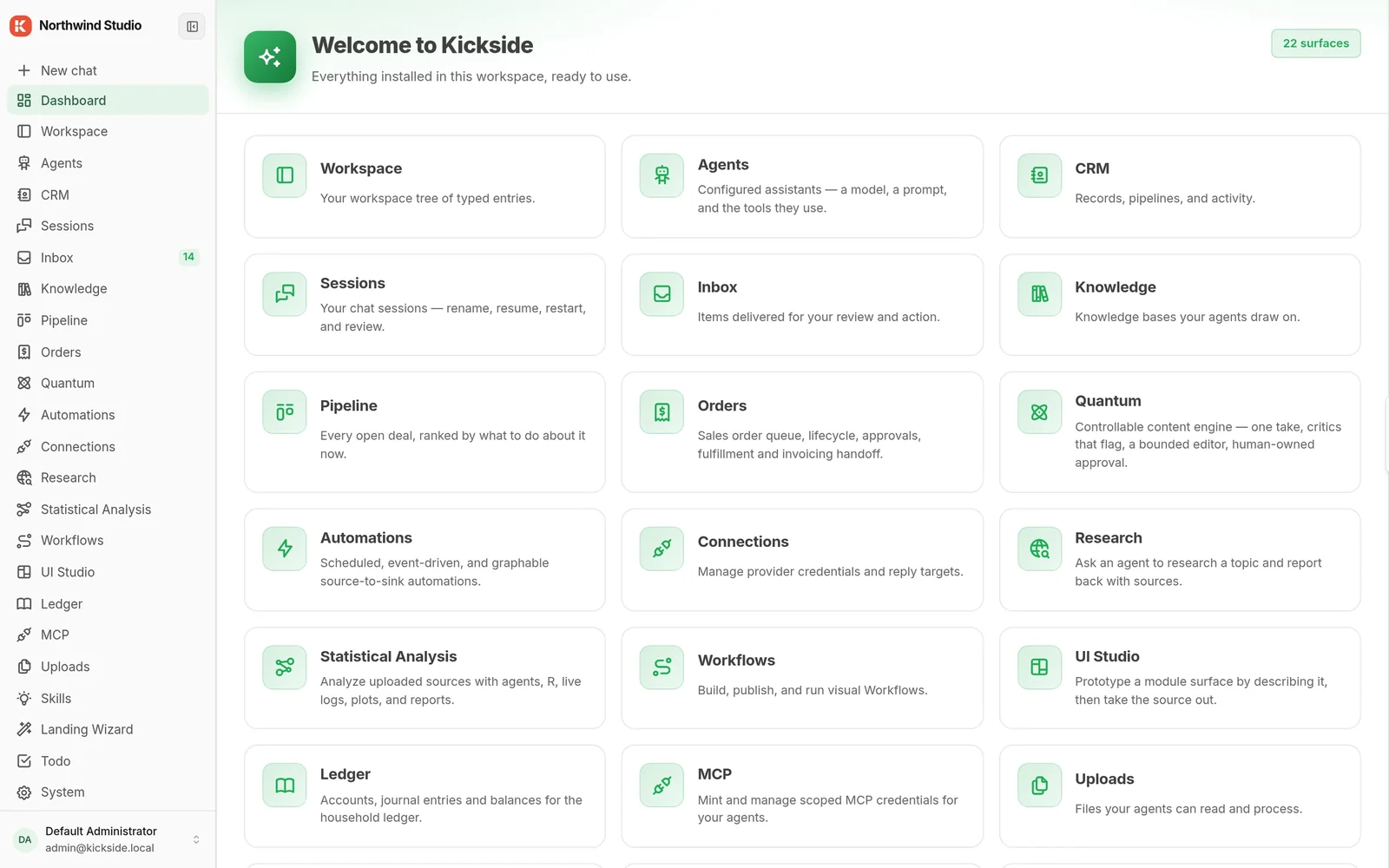Click the Agents robot icon in sidebar
Viewport: 1389px width, 868px height.
click(x=24, y=163)
